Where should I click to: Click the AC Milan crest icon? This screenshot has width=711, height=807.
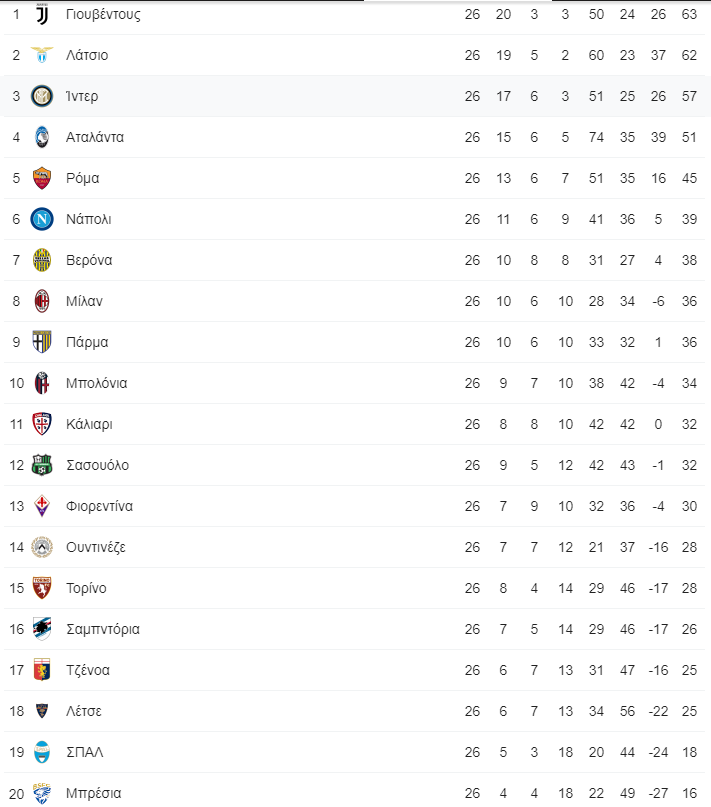(42, 301)
